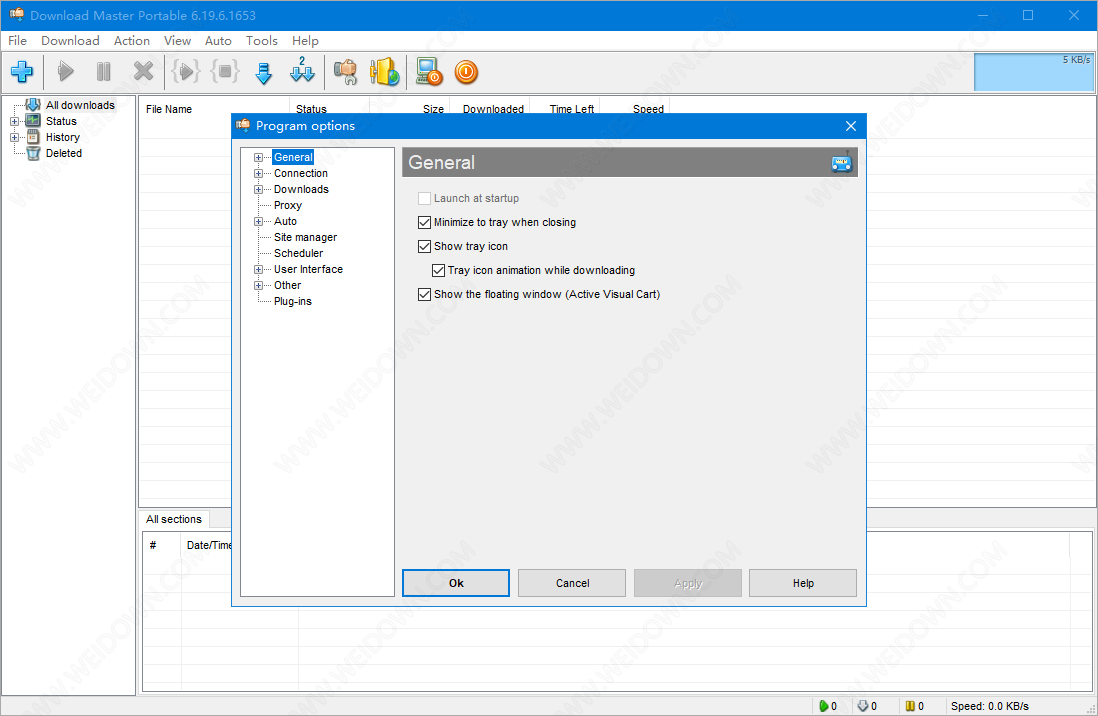Image resolution: width=1098 pixels, height=716 pixels.
Task: Open the File menu
Action: point(18,41)
